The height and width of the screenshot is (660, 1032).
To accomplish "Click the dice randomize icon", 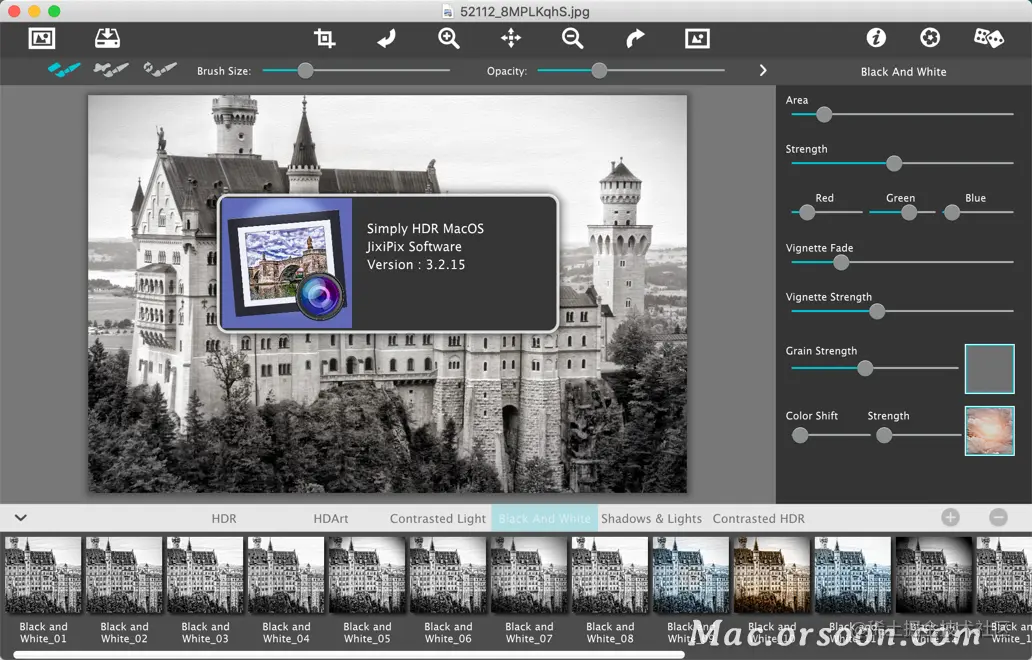I will click(989, 38).
